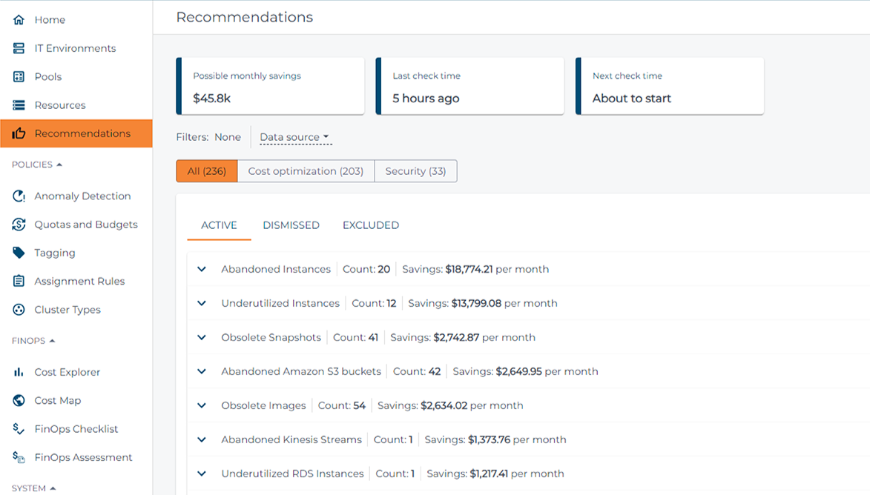The width and height of the screenshot is (870, 495).
Task: Open the Cost Map globe icon
Action: (18, 401)
